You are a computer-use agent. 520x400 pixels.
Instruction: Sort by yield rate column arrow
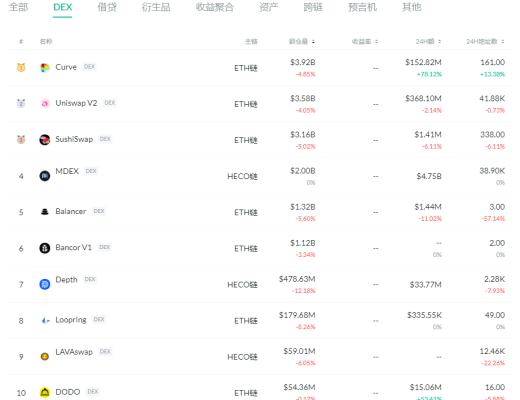[x=376, y=42]
